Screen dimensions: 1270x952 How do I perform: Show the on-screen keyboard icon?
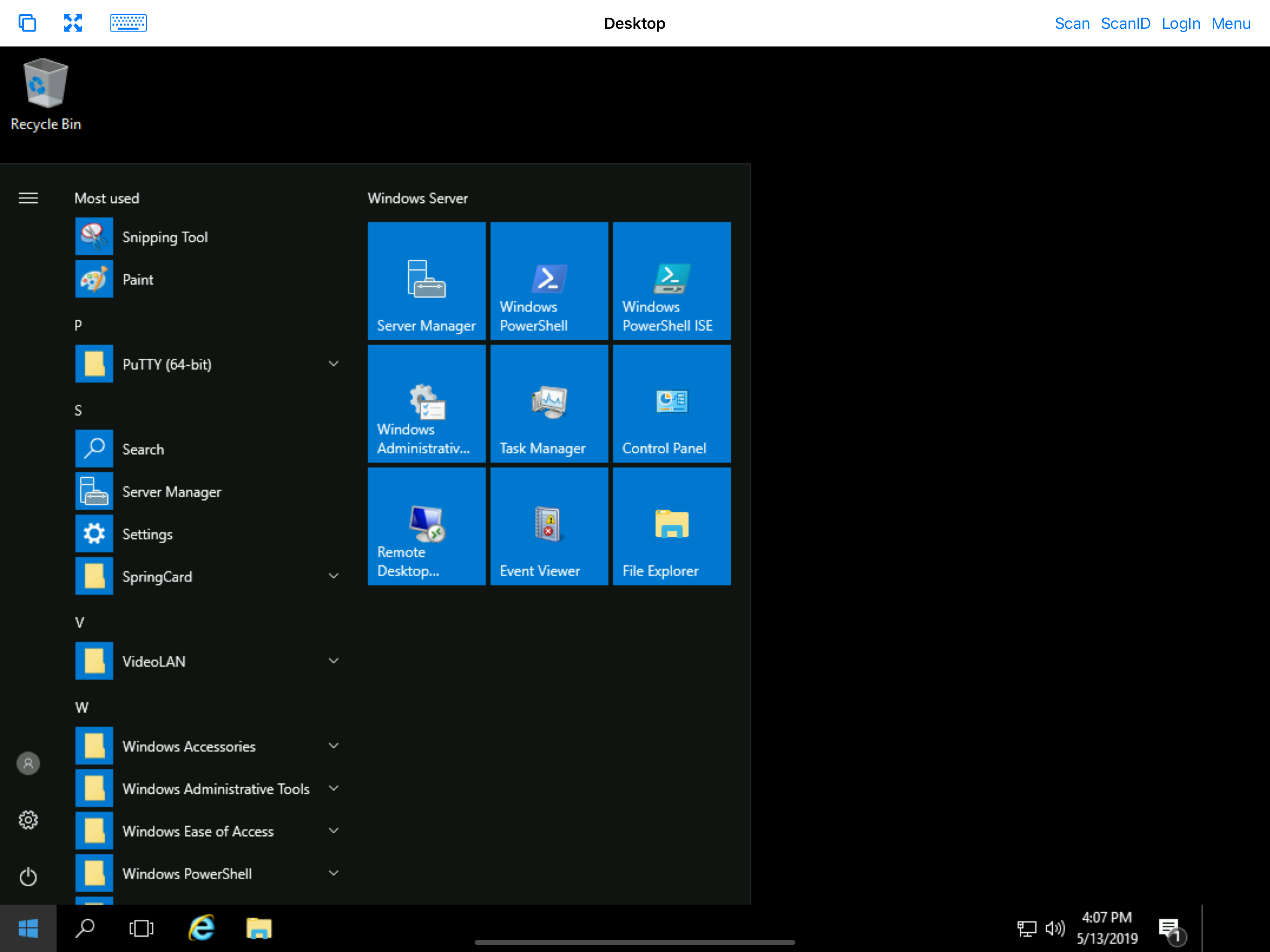128,23
